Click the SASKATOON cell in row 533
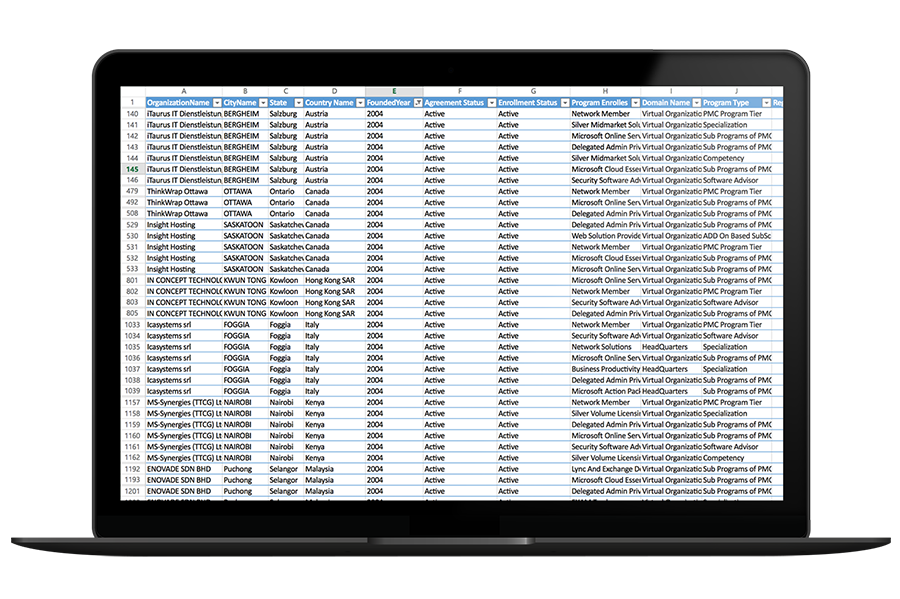The image size is (900, 599). (x=245, y=269)
